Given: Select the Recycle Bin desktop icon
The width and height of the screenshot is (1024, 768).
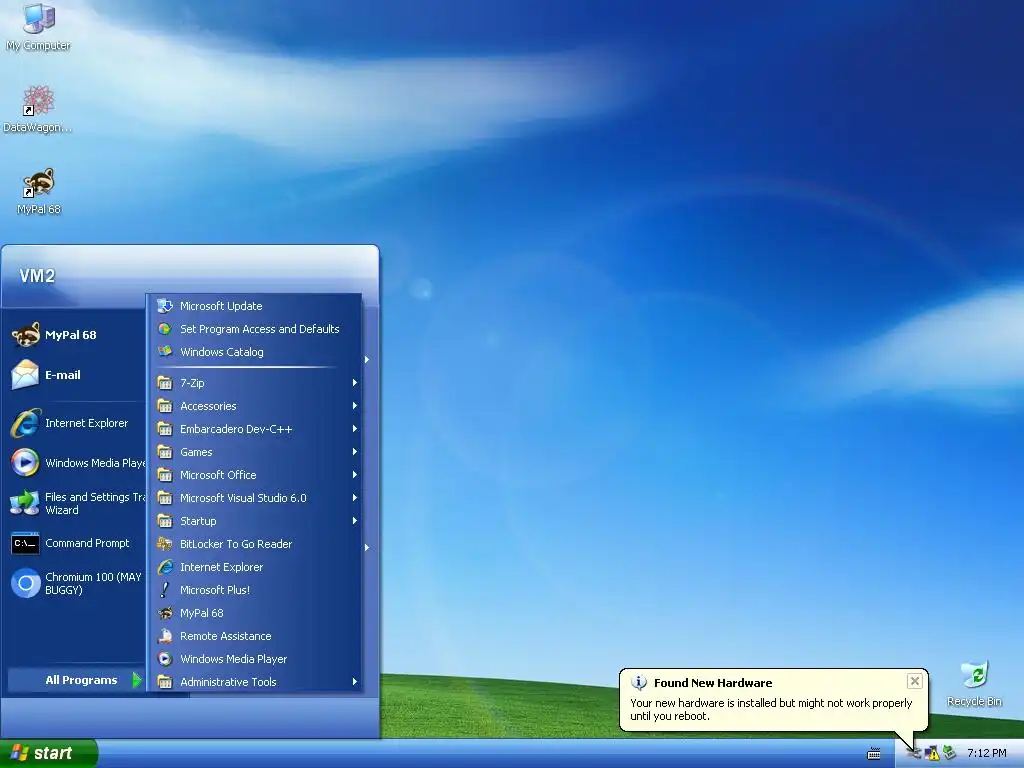Looking at the screenshot, I should [x=974, y=684].
